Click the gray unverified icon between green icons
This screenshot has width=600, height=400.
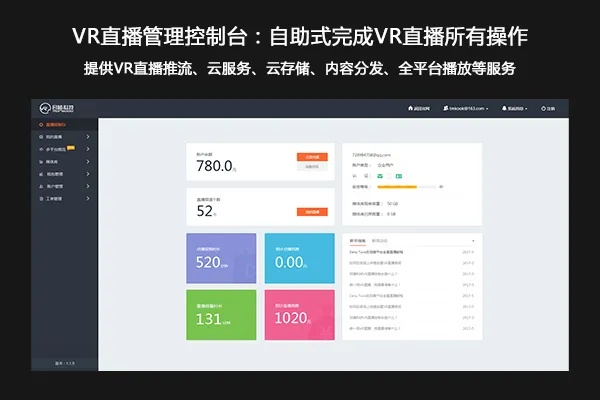click(390, 176)
